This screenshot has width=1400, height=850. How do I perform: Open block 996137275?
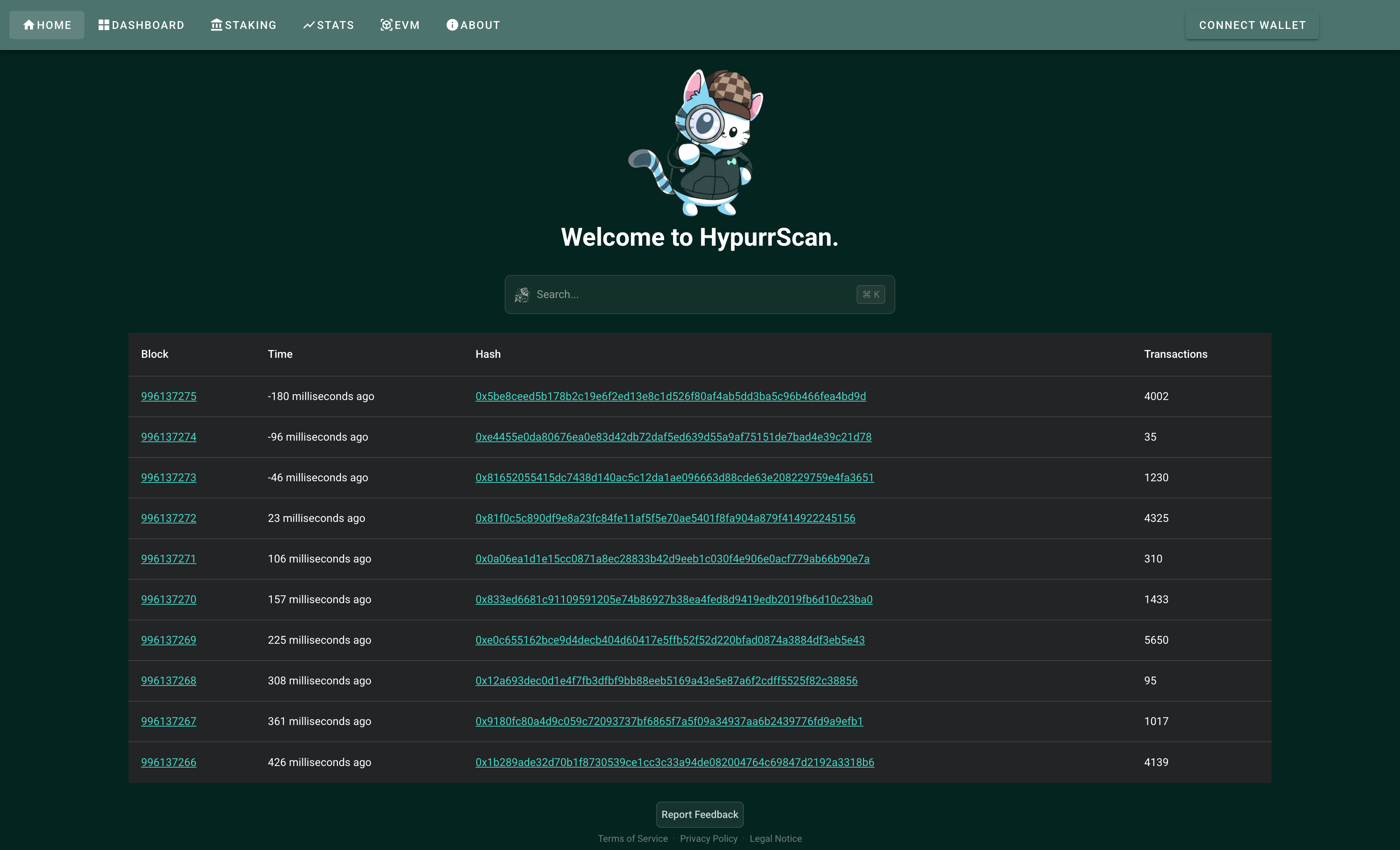tap(169, 396)
